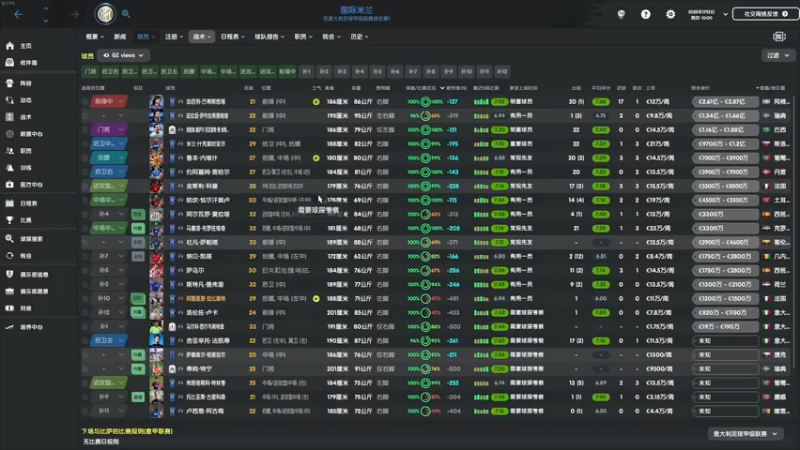Open 战术 tactics board icon in sidebar
The height and width of the screenshot is (450, 800).
(x=10, y=117)
